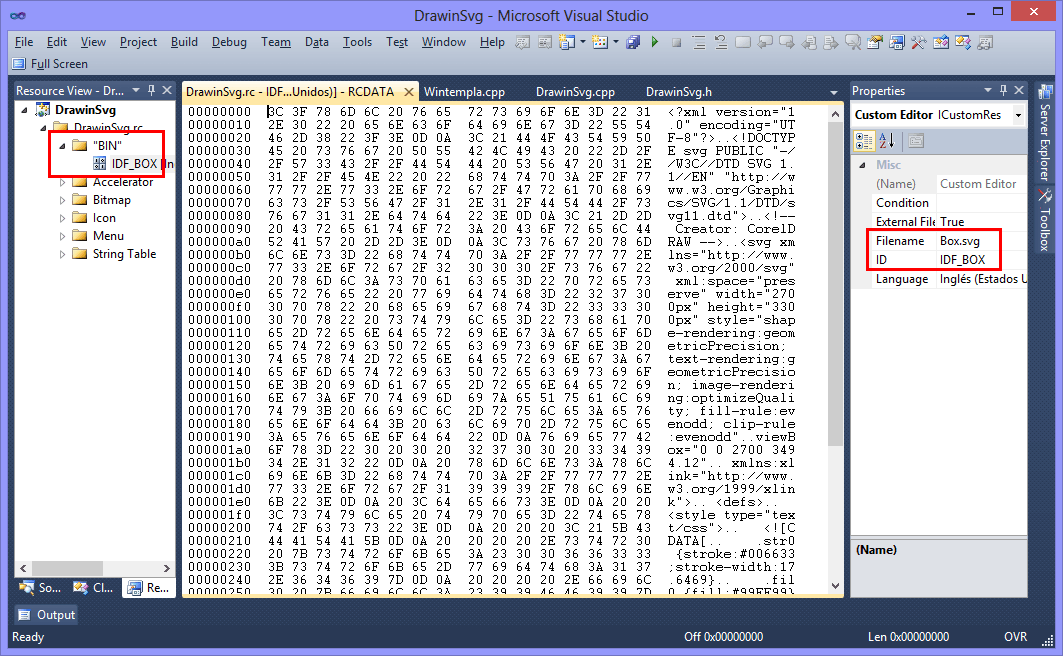Click the Language property label
Viewport: 1063px width, 656px height.
tap(902, 279)
